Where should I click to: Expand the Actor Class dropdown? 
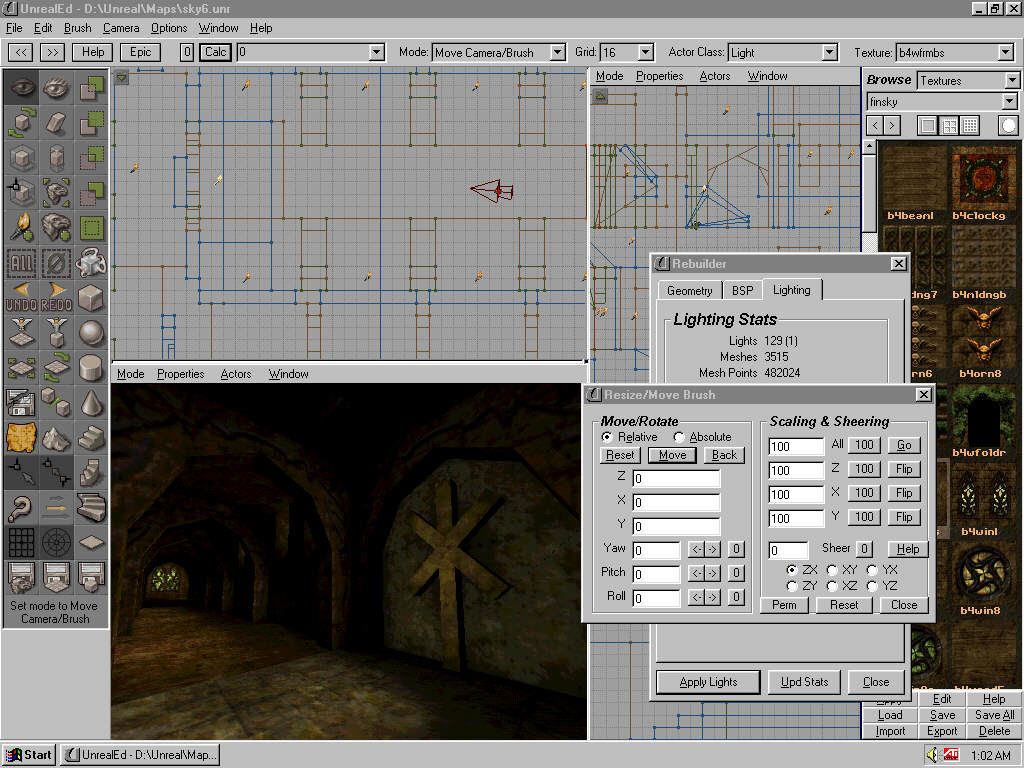pyautogui.click(x=829, y=52)
